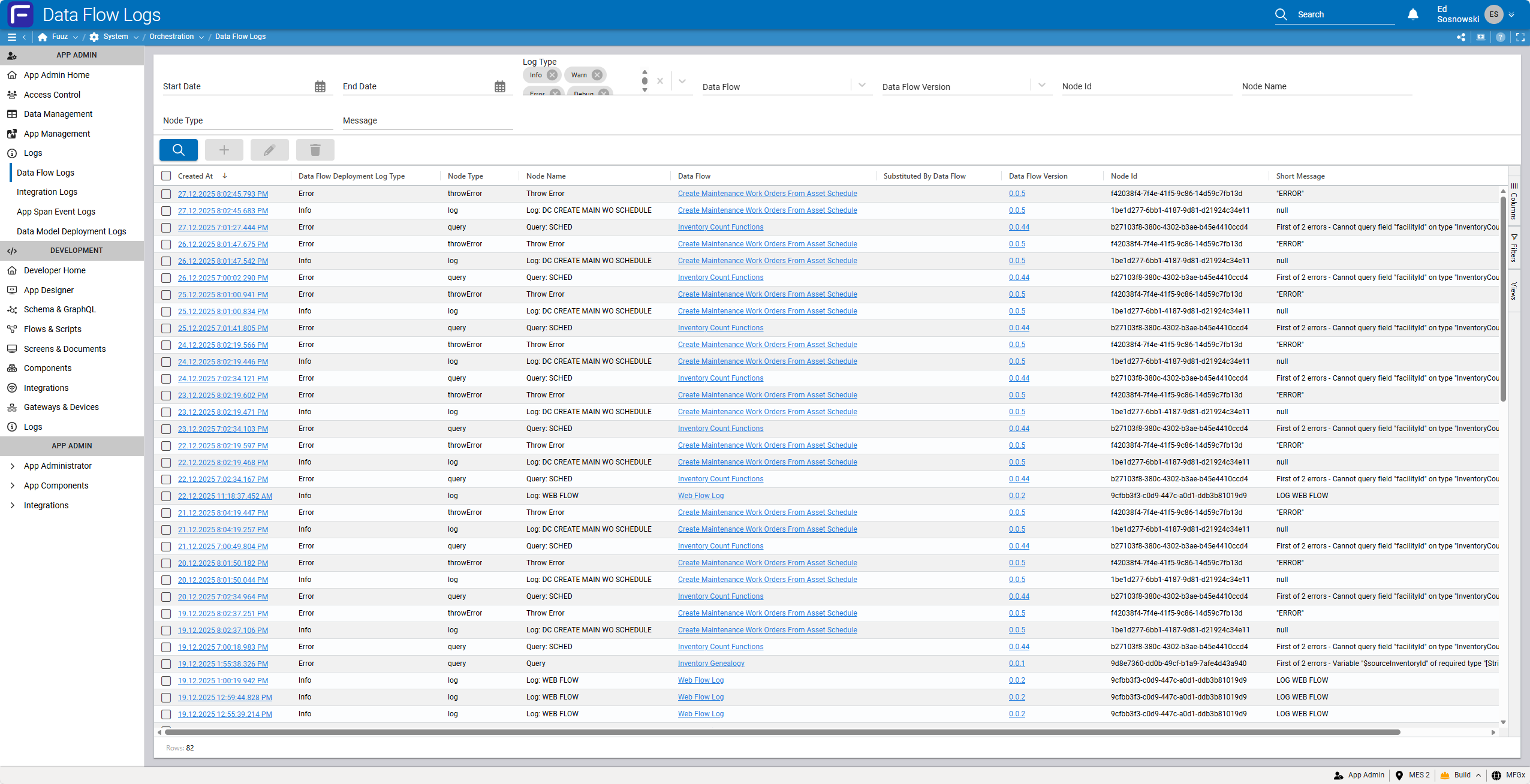Click the delete trash button
The width and height of the screenshot is (1530, 784).
pos(315,150)
